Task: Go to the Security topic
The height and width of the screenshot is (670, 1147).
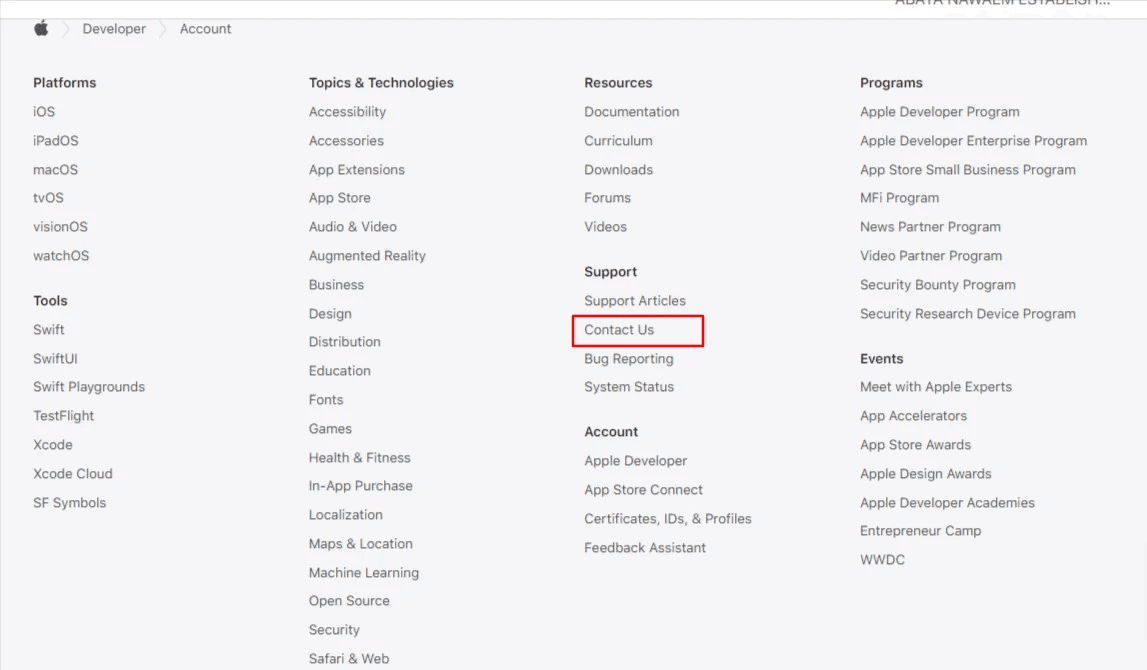Action: 334,630
